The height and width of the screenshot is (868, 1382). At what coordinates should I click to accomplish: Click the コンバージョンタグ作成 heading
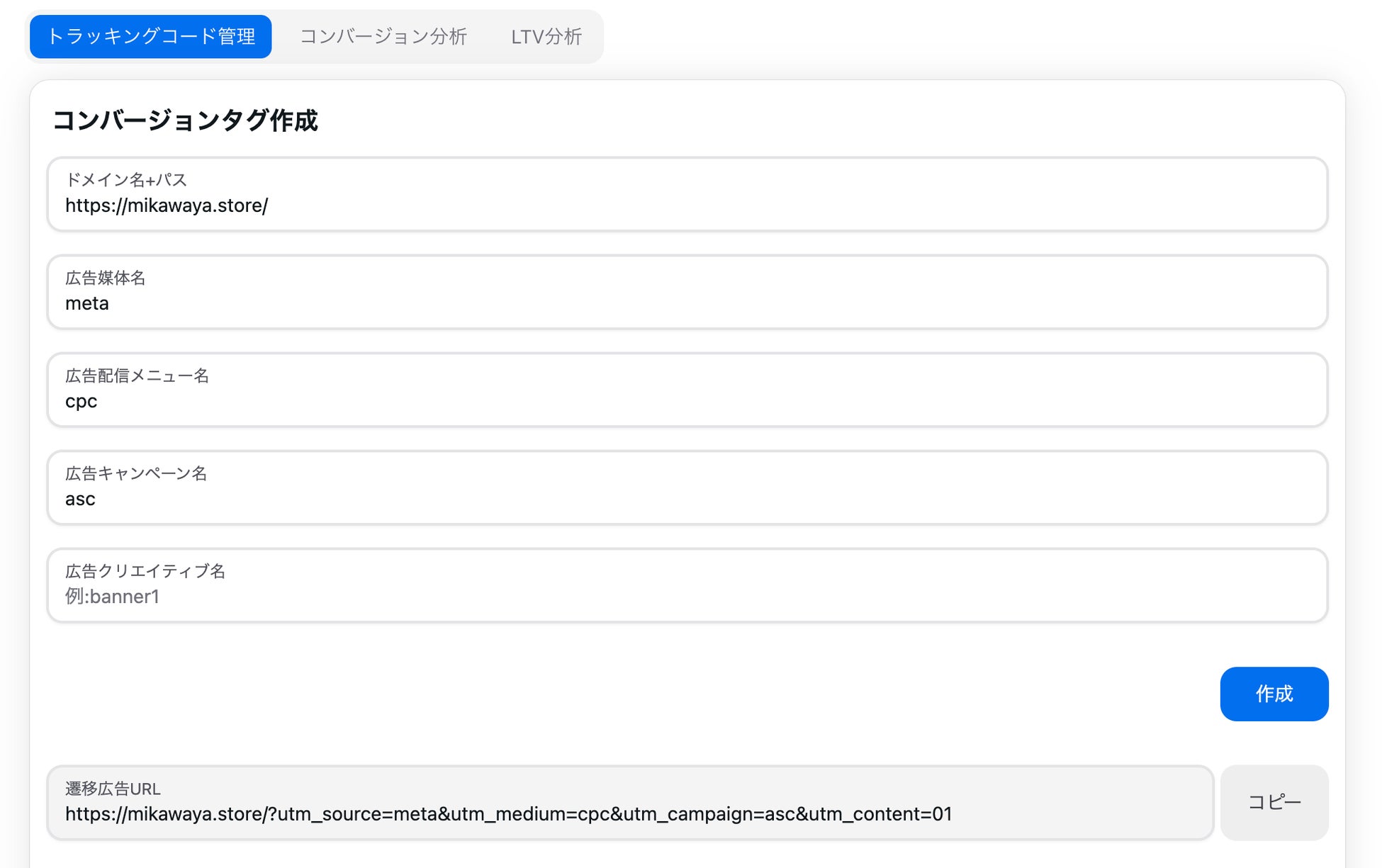pyautogui.click(x=185, y=120)
